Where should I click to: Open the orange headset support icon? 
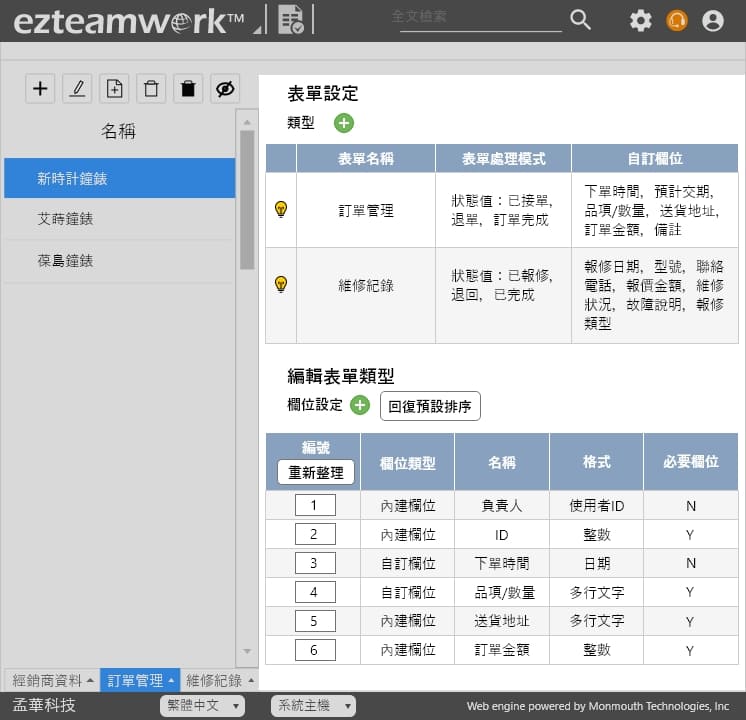click(x=677, y=20)
